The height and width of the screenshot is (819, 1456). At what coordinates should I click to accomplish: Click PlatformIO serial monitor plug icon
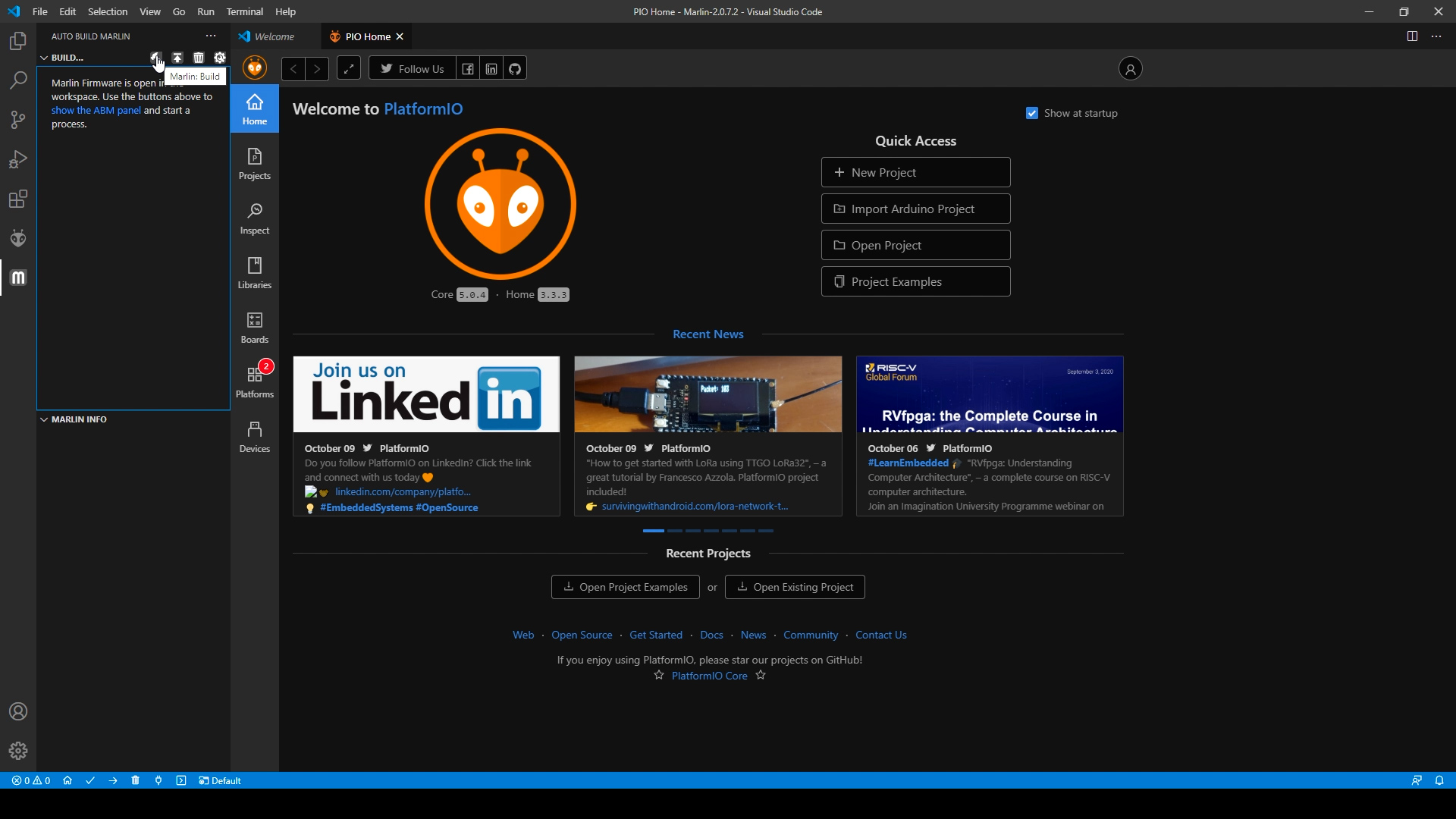click(158, 780)
